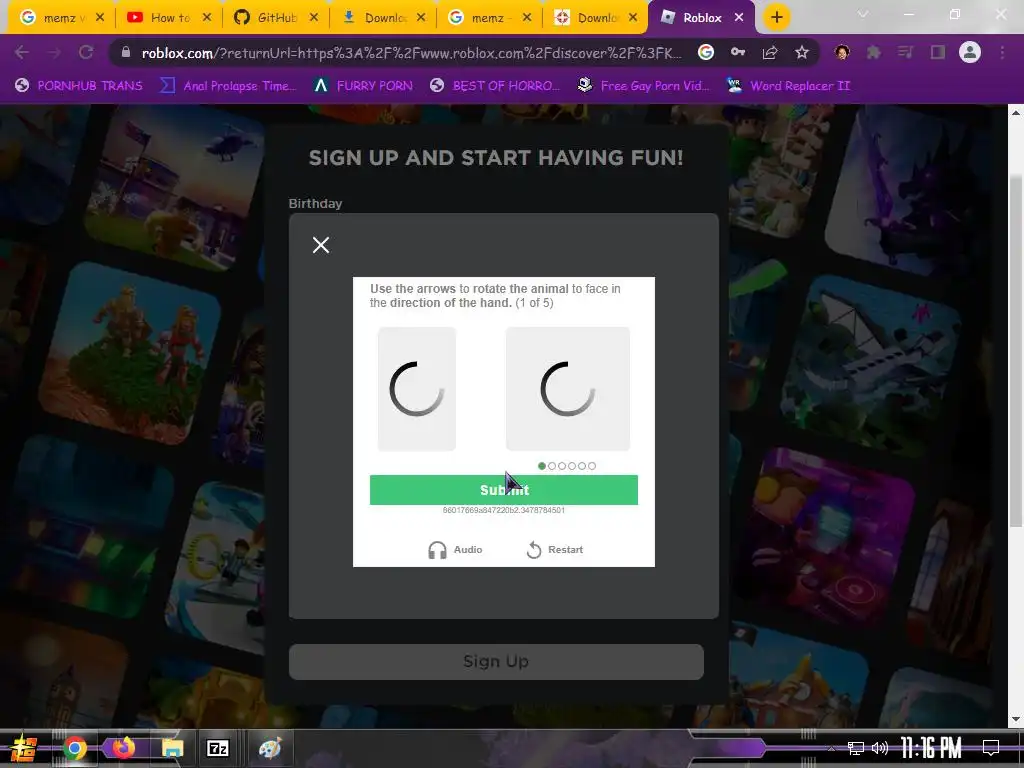Click the page scrollbar
Image resolution: width=1024 pixels, height=768 pixels.
pyautogui.click(x=1016, y=349)
